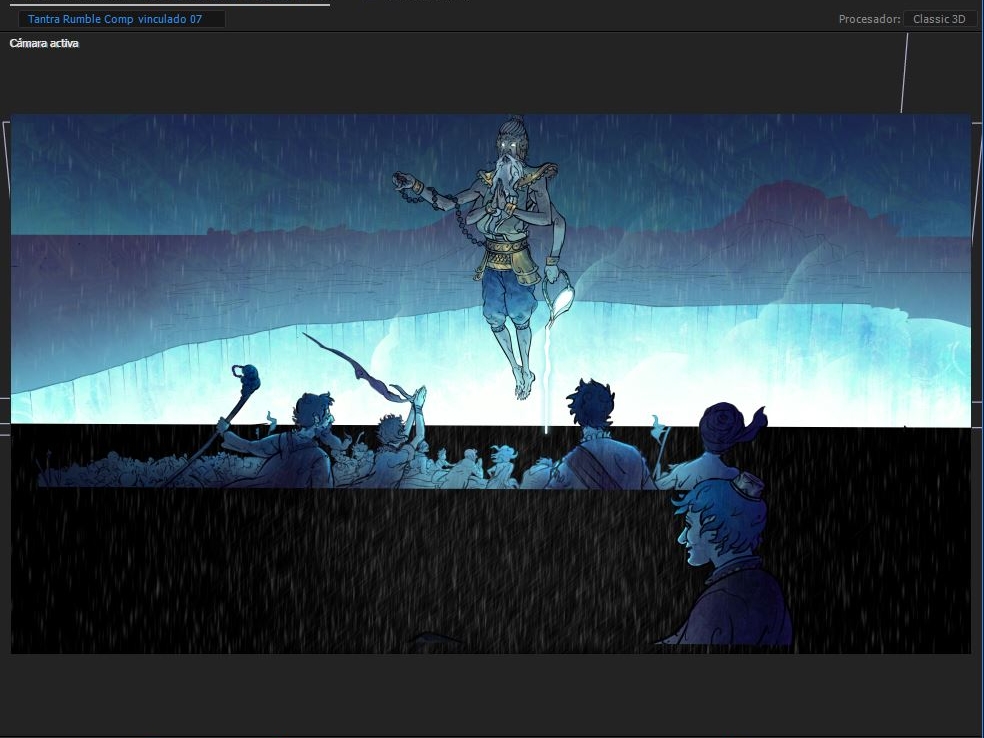This screenshot has height=738, width=984.
Task: Click the Procesador label
Action: click(x=869, y=19)
